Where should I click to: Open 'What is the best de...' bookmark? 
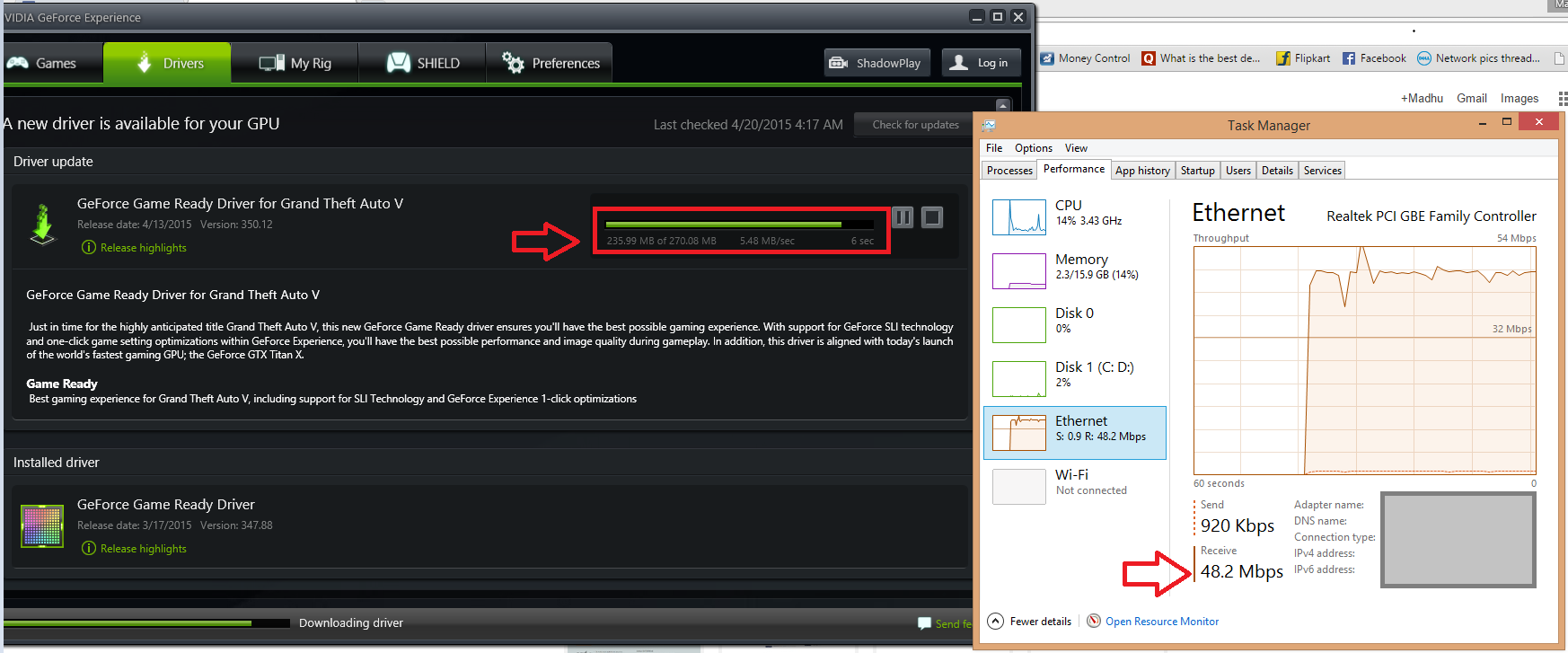(1201, 58)
